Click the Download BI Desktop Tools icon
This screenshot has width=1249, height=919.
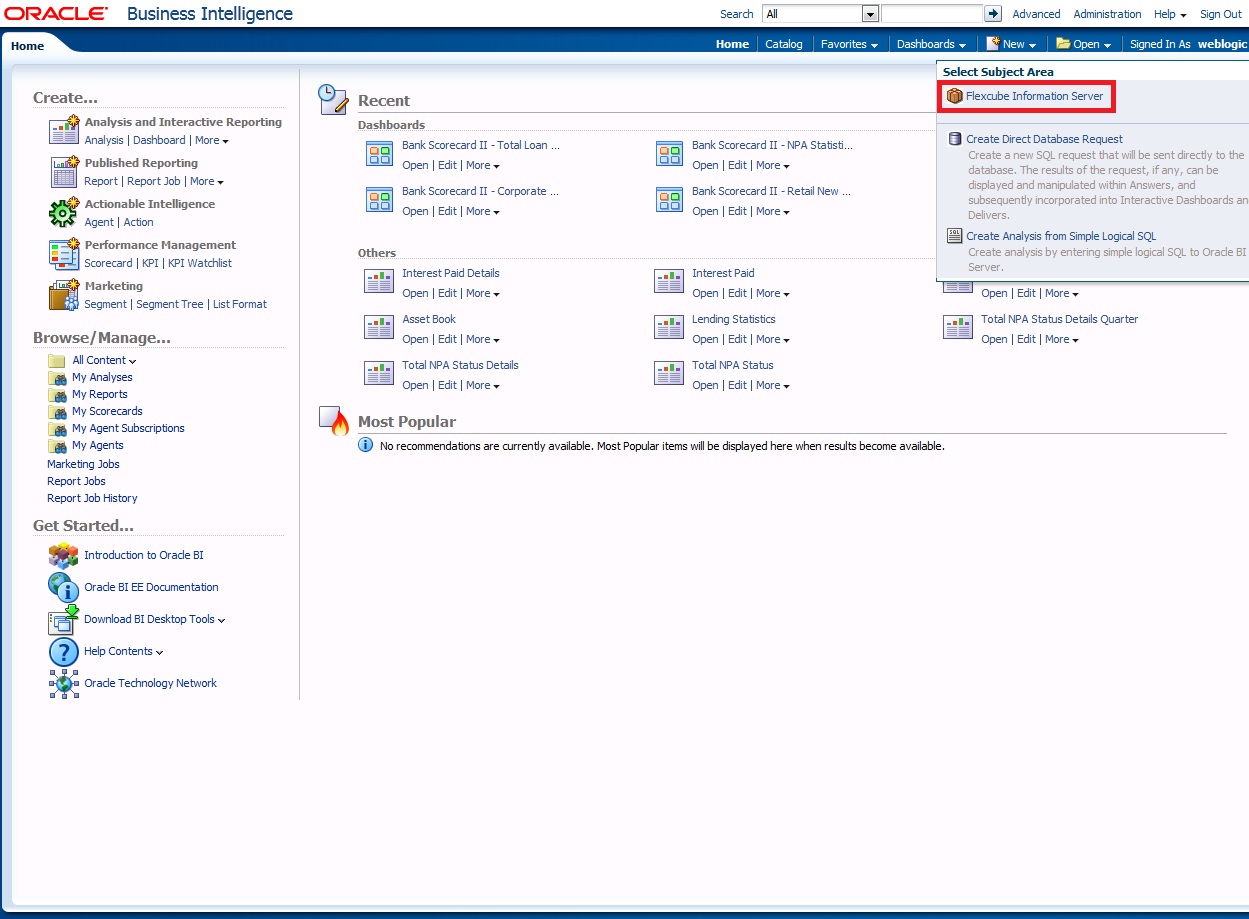point(64,620)
